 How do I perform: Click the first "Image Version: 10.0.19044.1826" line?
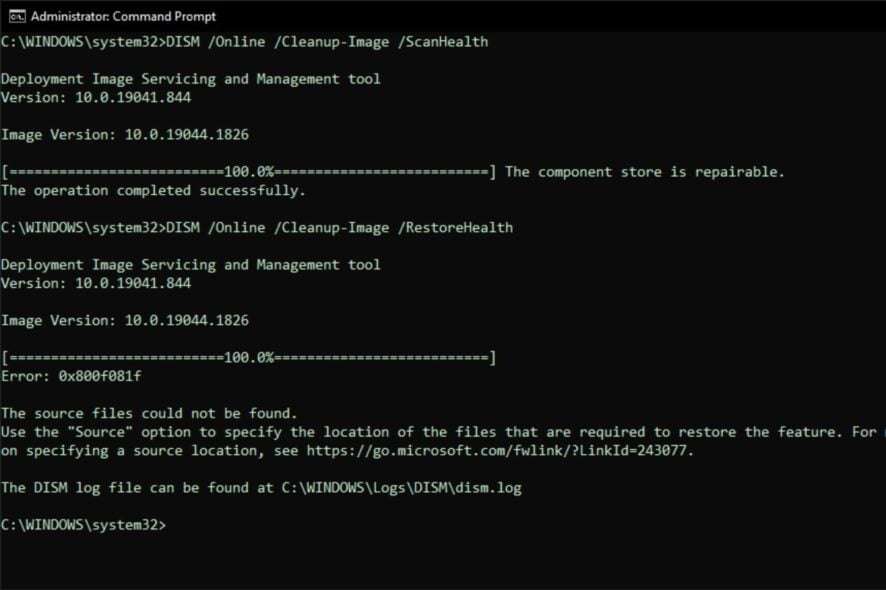(124, 135)
